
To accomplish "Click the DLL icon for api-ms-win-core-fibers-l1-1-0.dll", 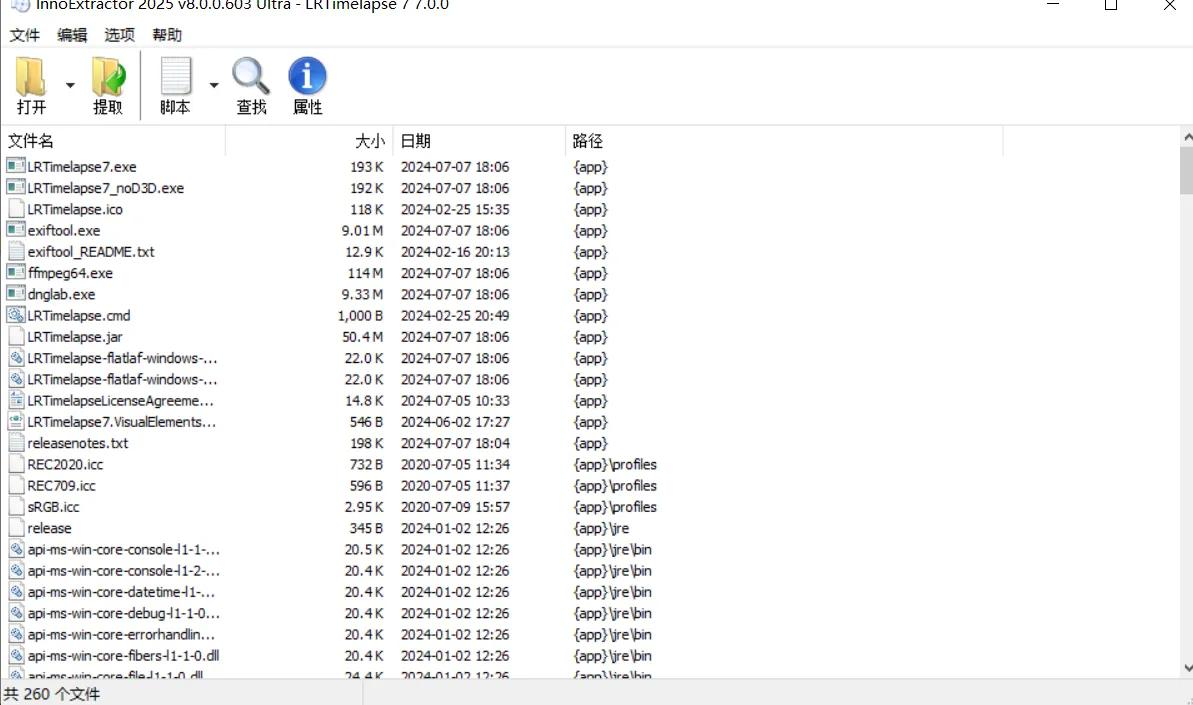I will pos(15,656).
